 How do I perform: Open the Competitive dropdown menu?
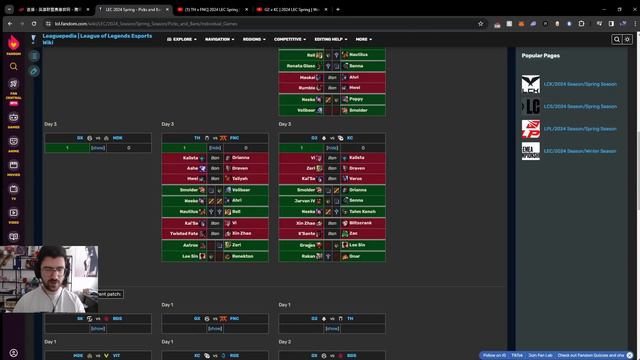click(290, 39)
